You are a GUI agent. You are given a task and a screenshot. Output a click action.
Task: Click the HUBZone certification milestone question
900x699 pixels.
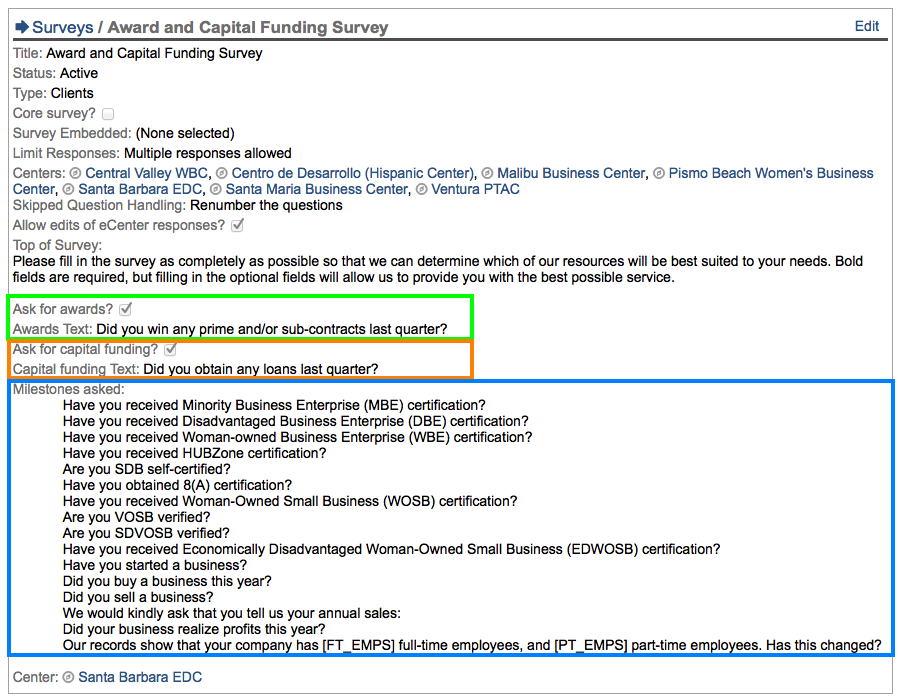pos(194,453)
